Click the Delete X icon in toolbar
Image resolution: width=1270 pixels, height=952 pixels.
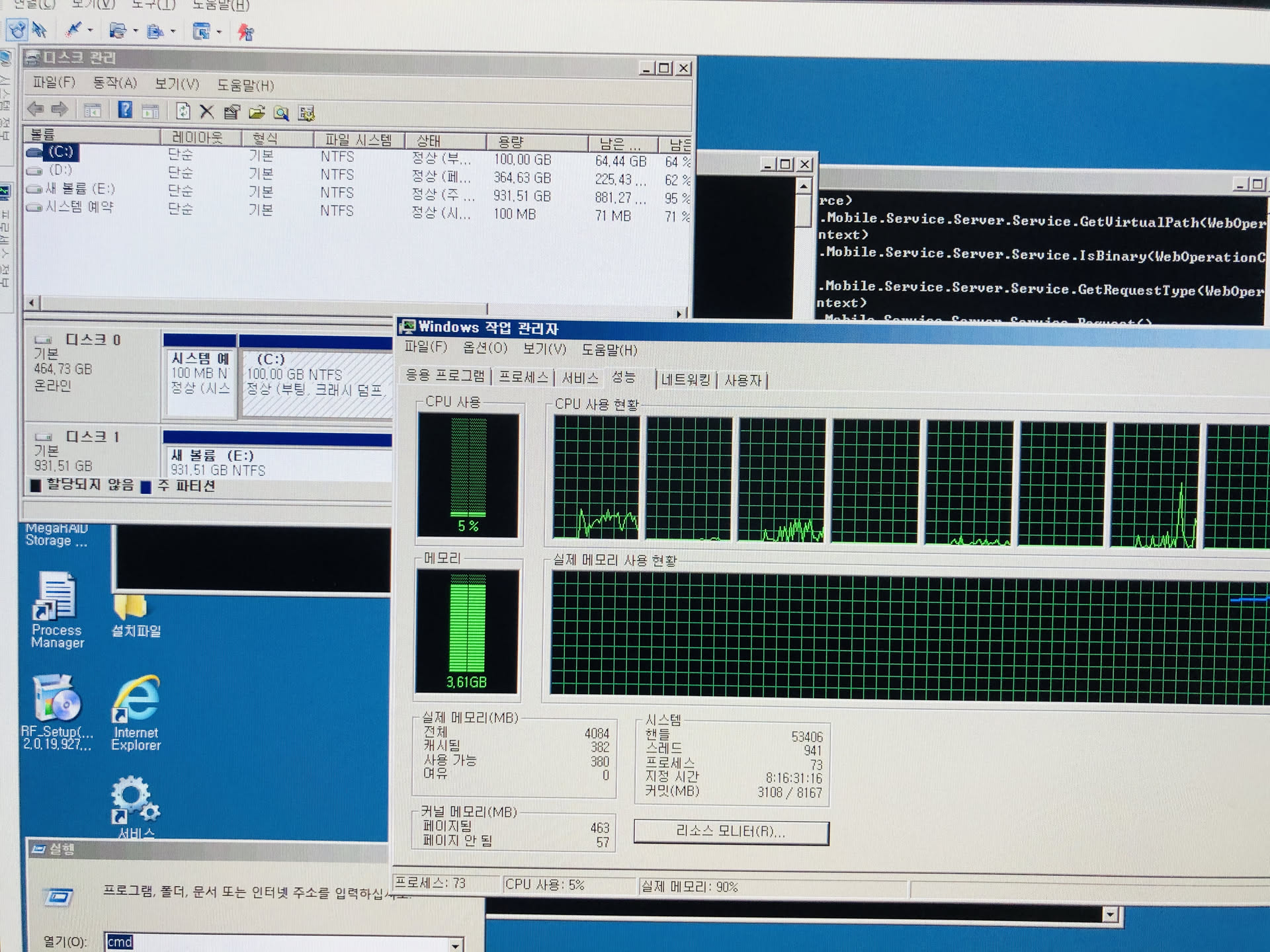pos(206,112)
